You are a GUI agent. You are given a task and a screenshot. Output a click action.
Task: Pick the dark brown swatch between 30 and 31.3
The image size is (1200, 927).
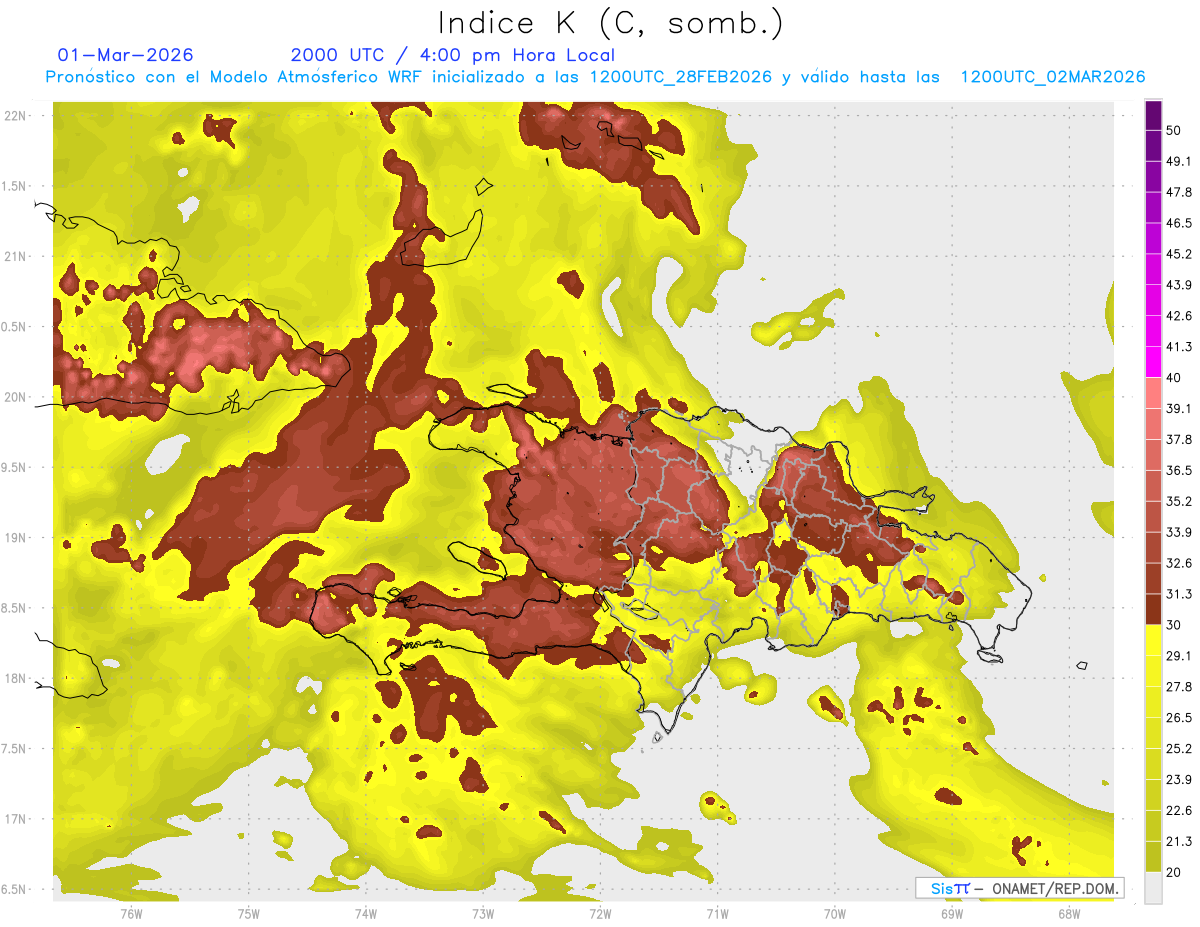[x=1153, y=609]
